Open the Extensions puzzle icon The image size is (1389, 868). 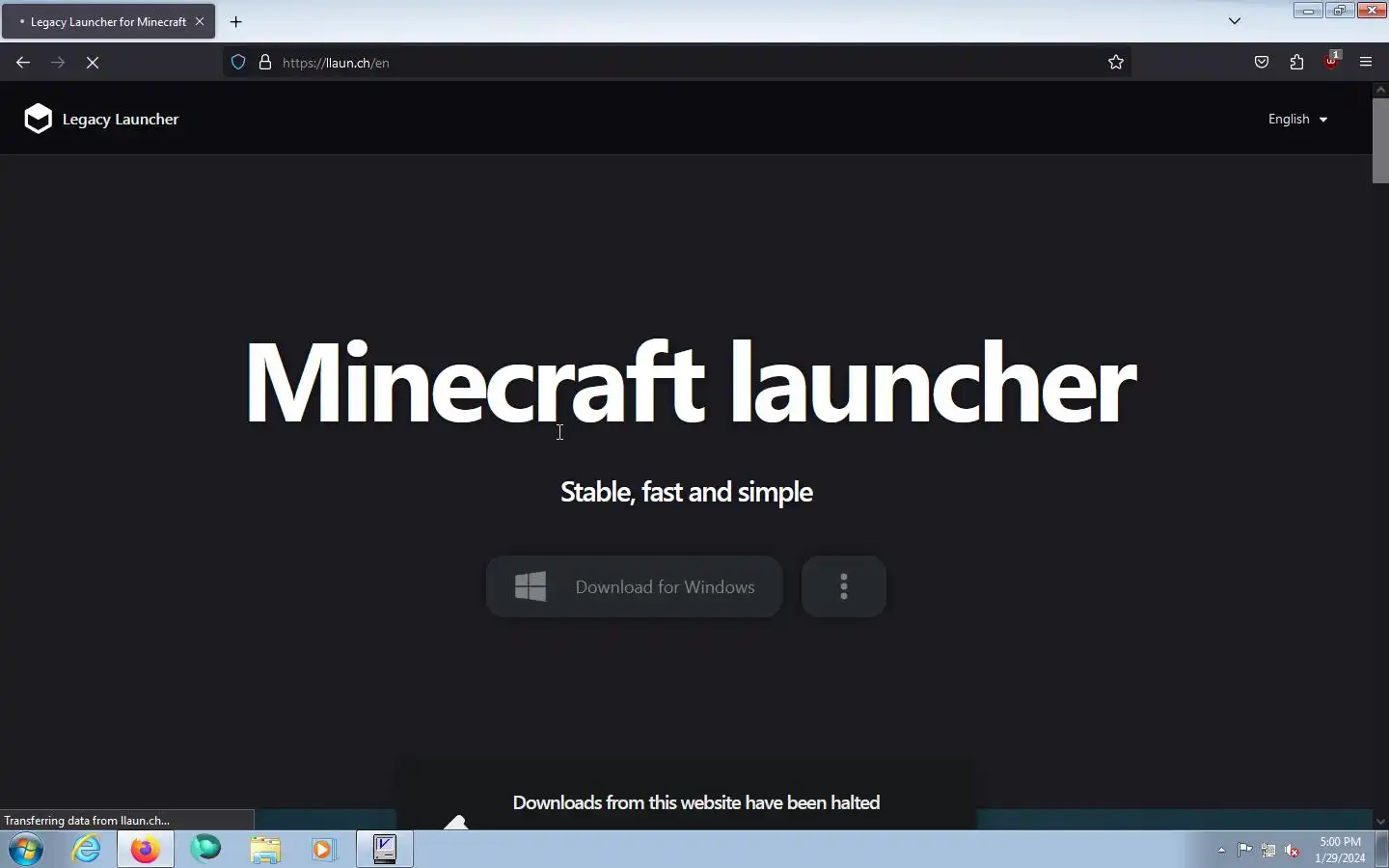1296,63
